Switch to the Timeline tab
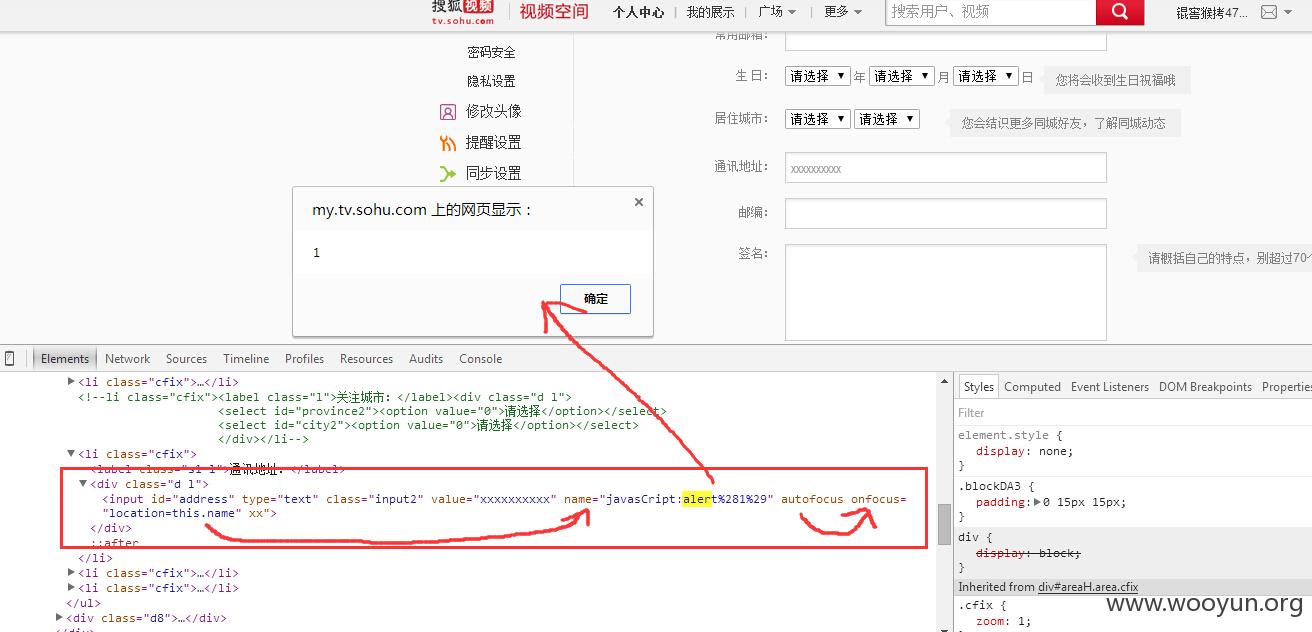The width and height of the screenshot is (1312, 632). tap(246, 359)
